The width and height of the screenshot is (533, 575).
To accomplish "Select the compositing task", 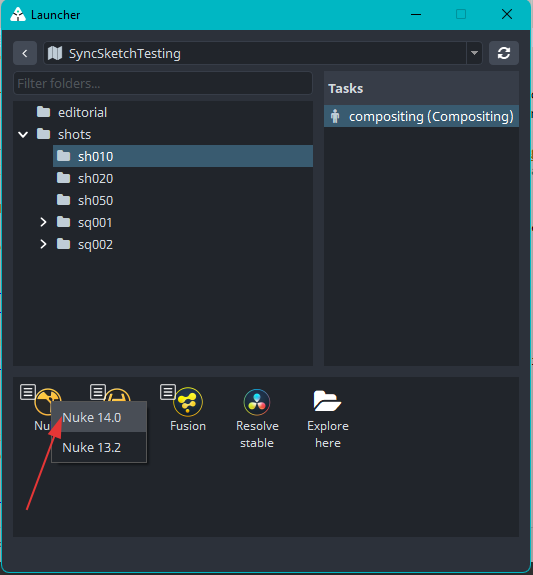I will pyautogui.click(x=421, y=116).
